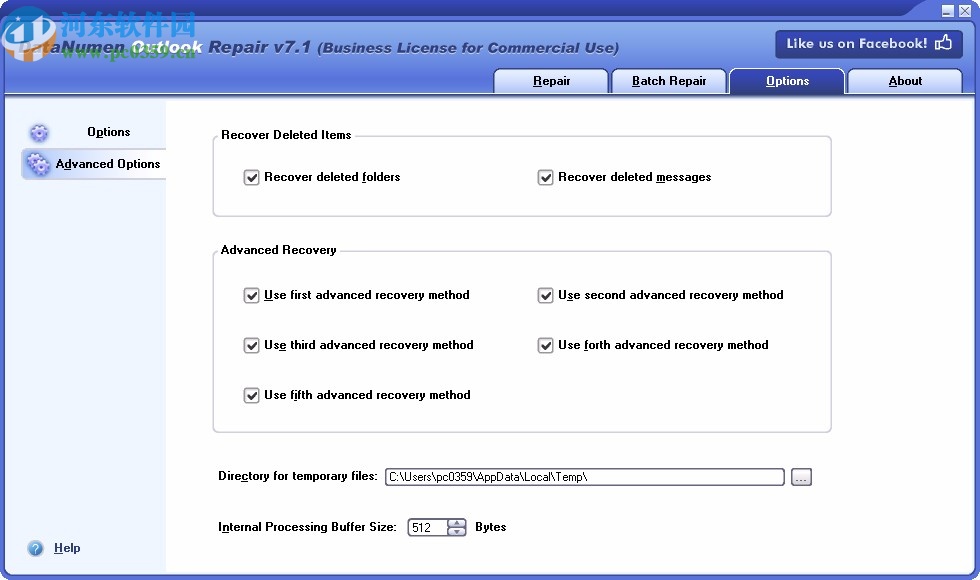This screenshot has height=580, width=980.
Task: Switch to the Batch Repair tab
Action: (668, 81)
